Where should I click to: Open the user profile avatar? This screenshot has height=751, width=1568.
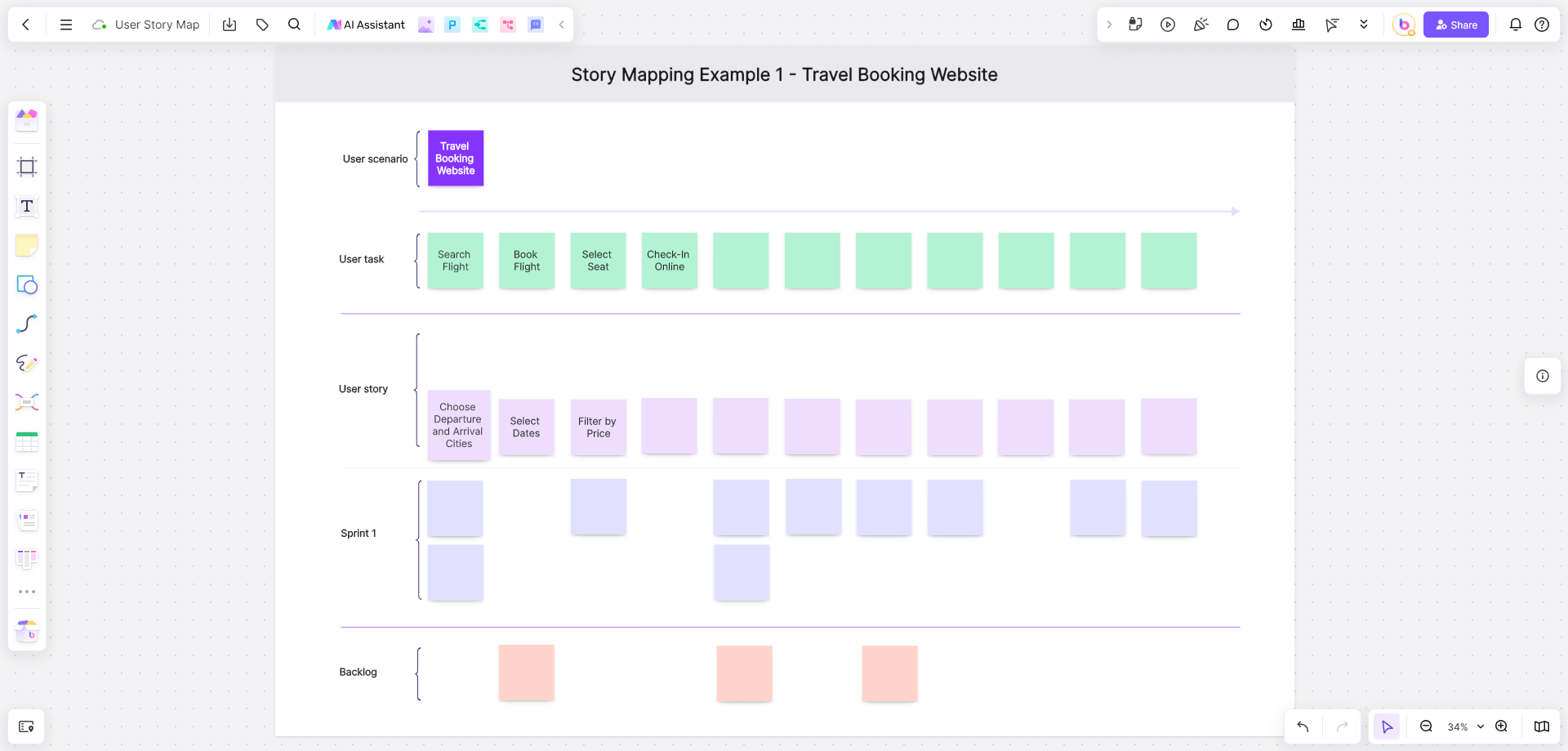1404,25
